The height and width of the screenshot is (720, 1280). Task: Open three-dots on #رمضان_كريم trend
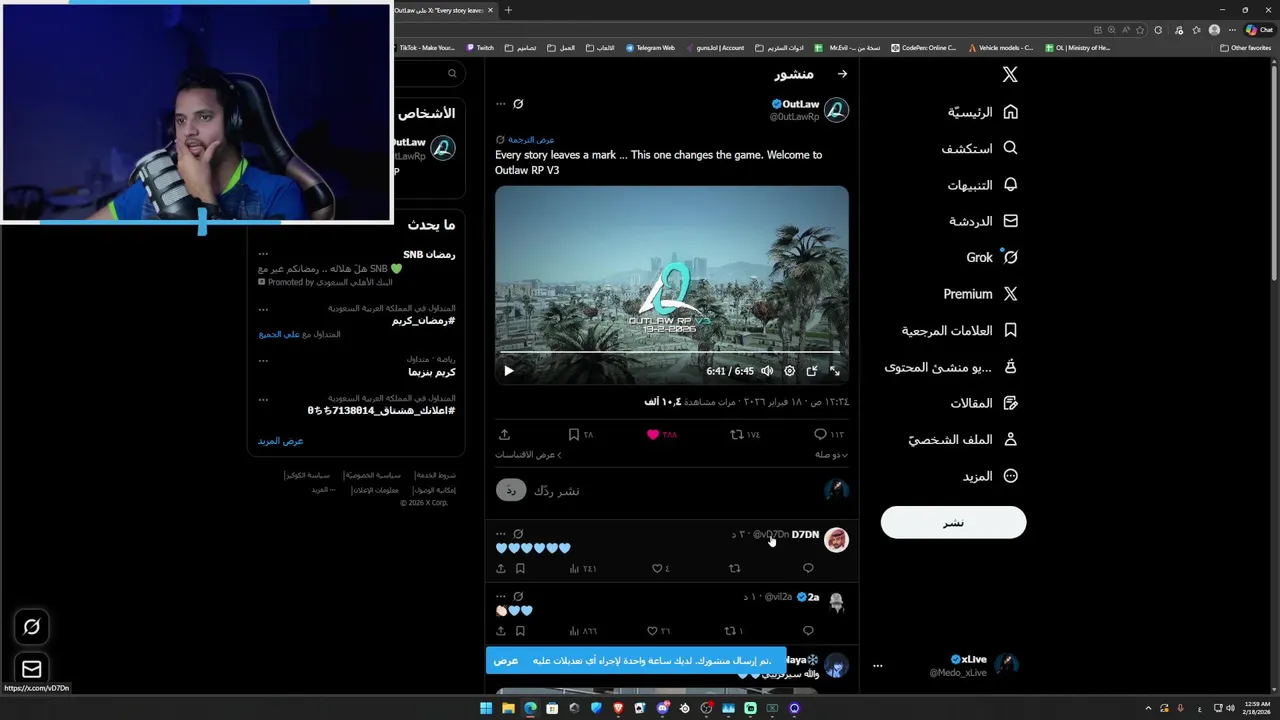point(263,308)
